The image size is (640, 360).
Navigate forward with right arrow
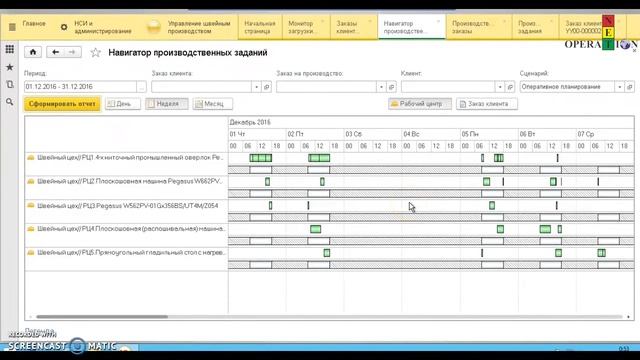(72, 52)
